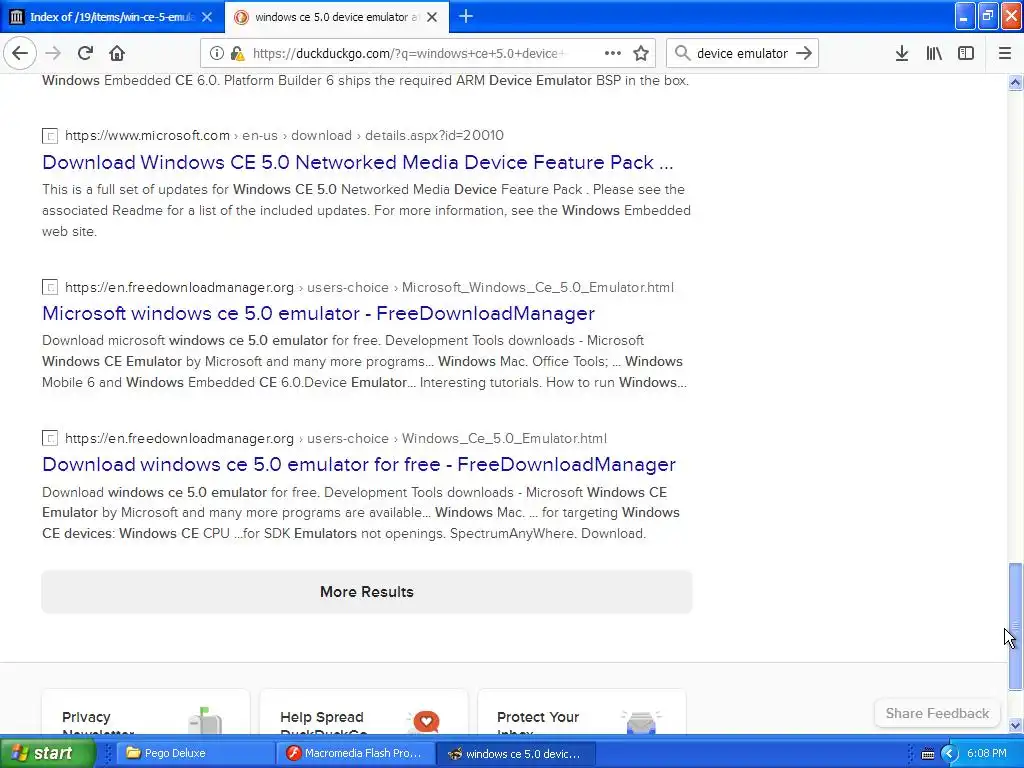Click the vertical scrollbar thumb
The height and width of the screenshot is (768, 1024).
coord(1015,626)
